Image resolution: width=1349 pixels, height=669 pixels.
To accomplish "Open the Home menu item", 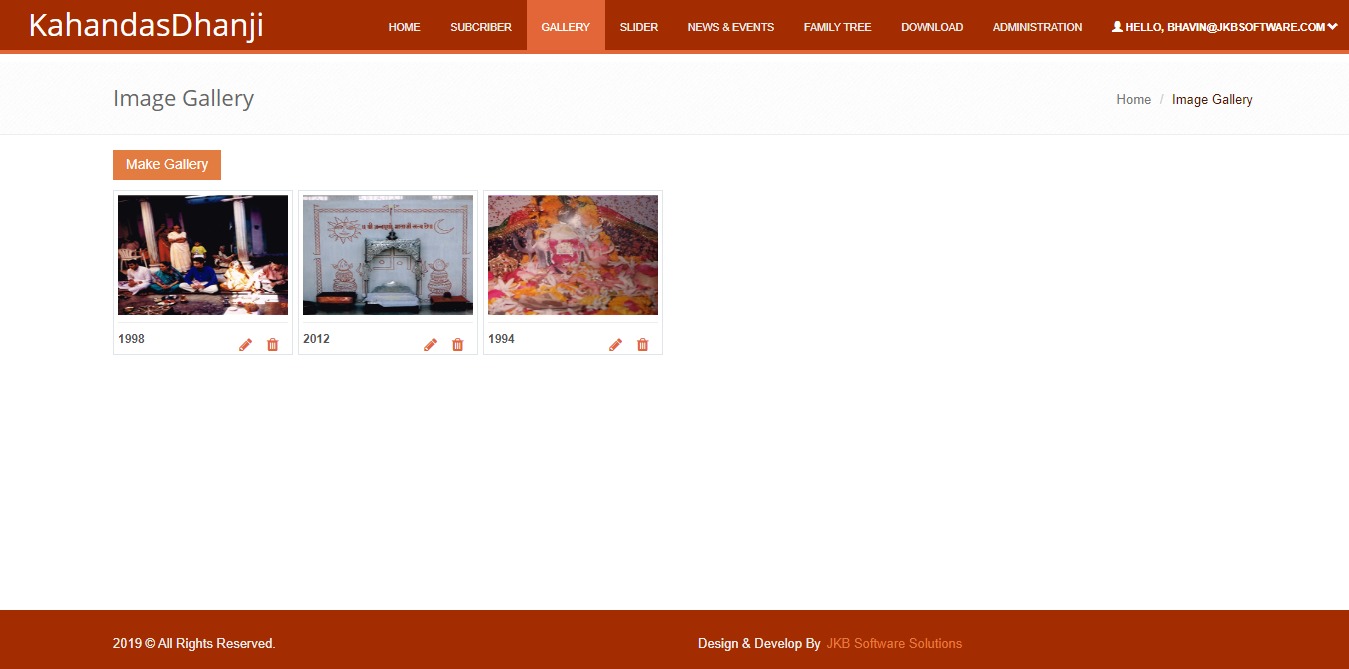I will [x=404, y=27].
